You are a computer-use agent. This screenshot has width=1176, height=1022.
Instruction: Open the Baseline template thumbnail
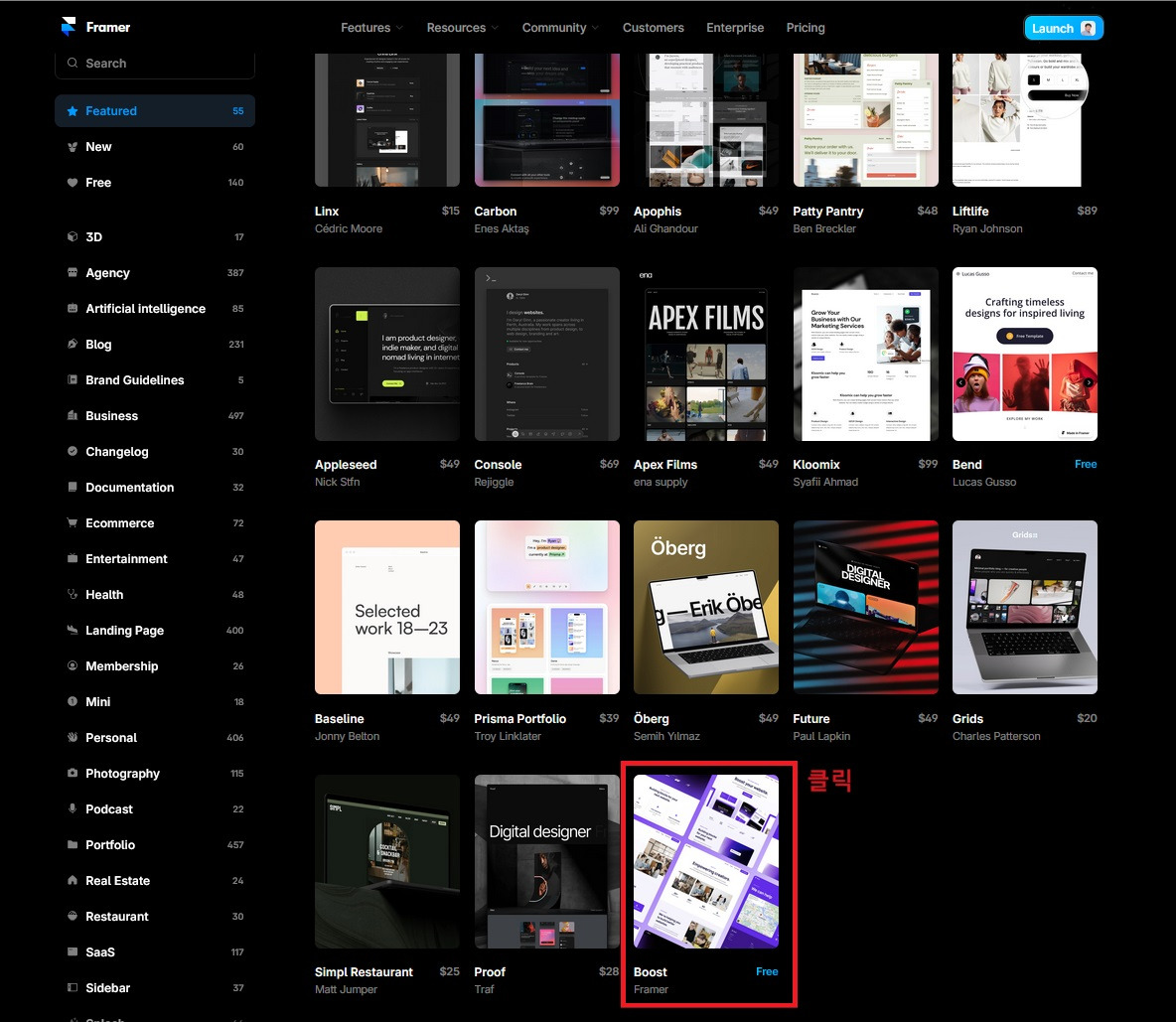coord(387,608)
